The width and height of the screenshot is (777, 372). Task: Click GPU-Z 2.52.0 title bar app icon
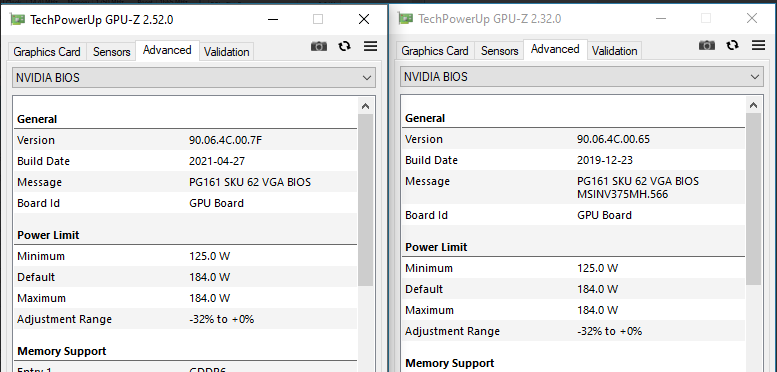pos(18,19)
